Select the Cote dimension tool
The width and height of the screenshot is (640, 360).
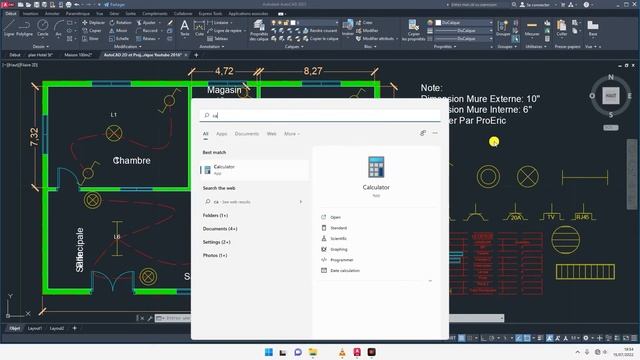(199, 29)
